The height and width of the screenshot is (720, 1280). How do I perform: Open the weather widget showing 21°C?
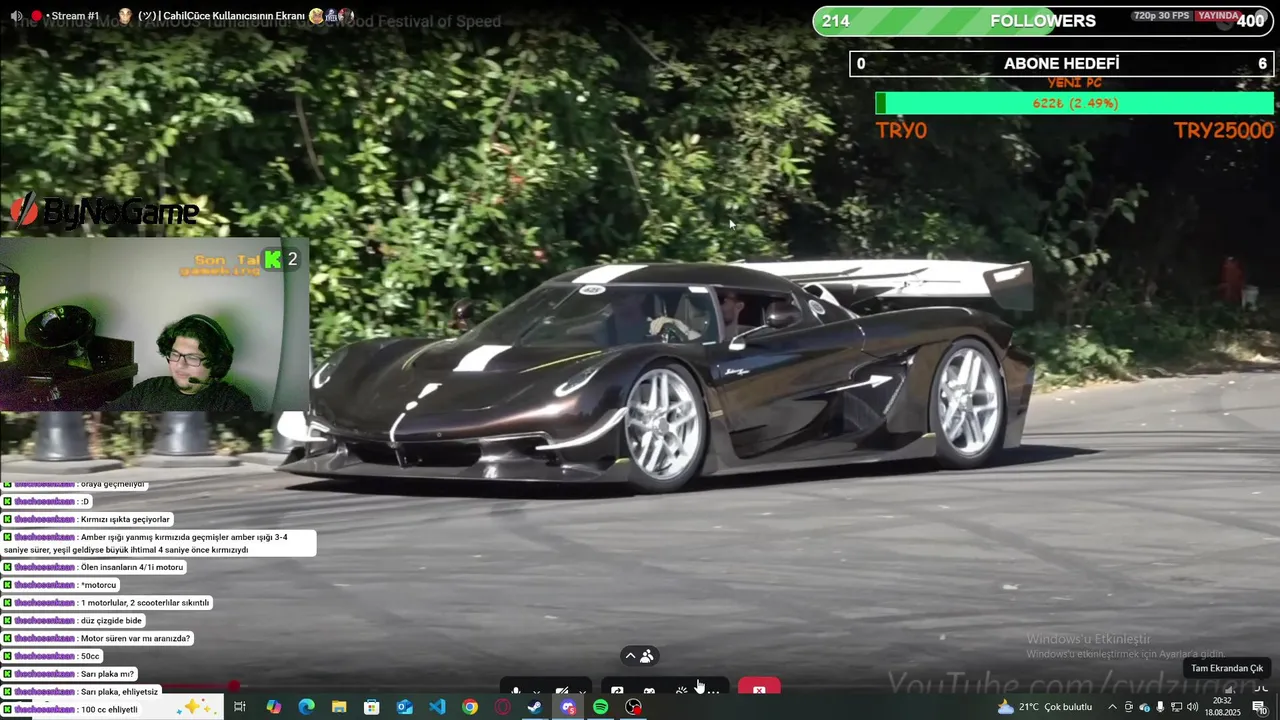pos(1045,707)
